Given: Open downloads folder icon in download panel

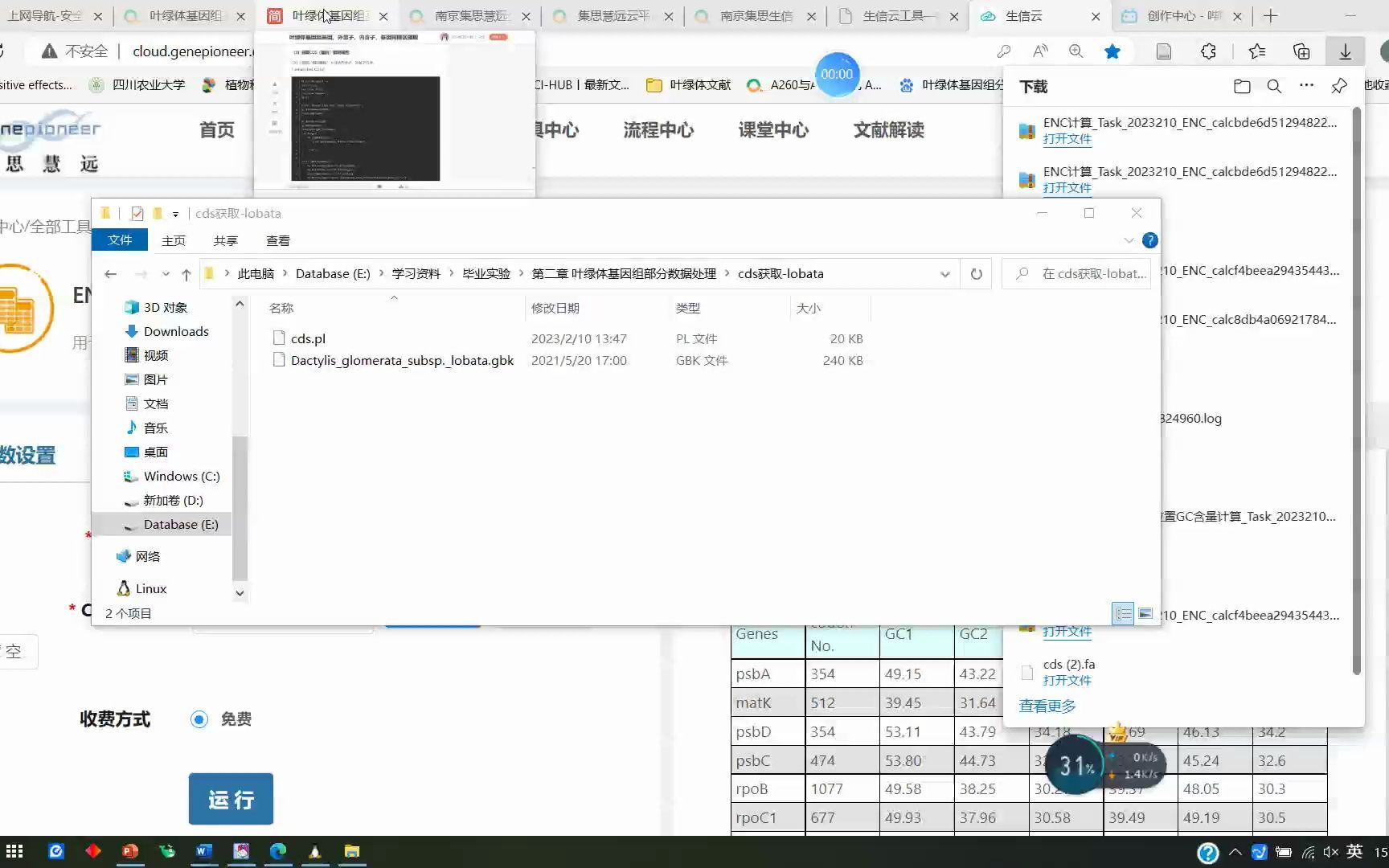Looking at the screenshot, I should [1242, 86].
